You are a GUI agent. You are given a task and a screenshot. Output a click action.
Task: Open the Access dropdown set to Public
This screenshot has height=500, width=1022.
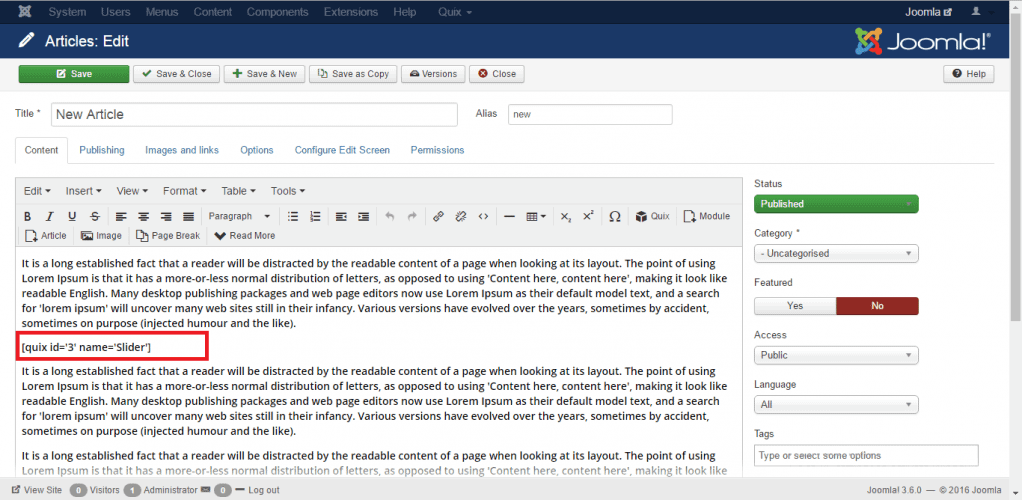coord(836,355)
